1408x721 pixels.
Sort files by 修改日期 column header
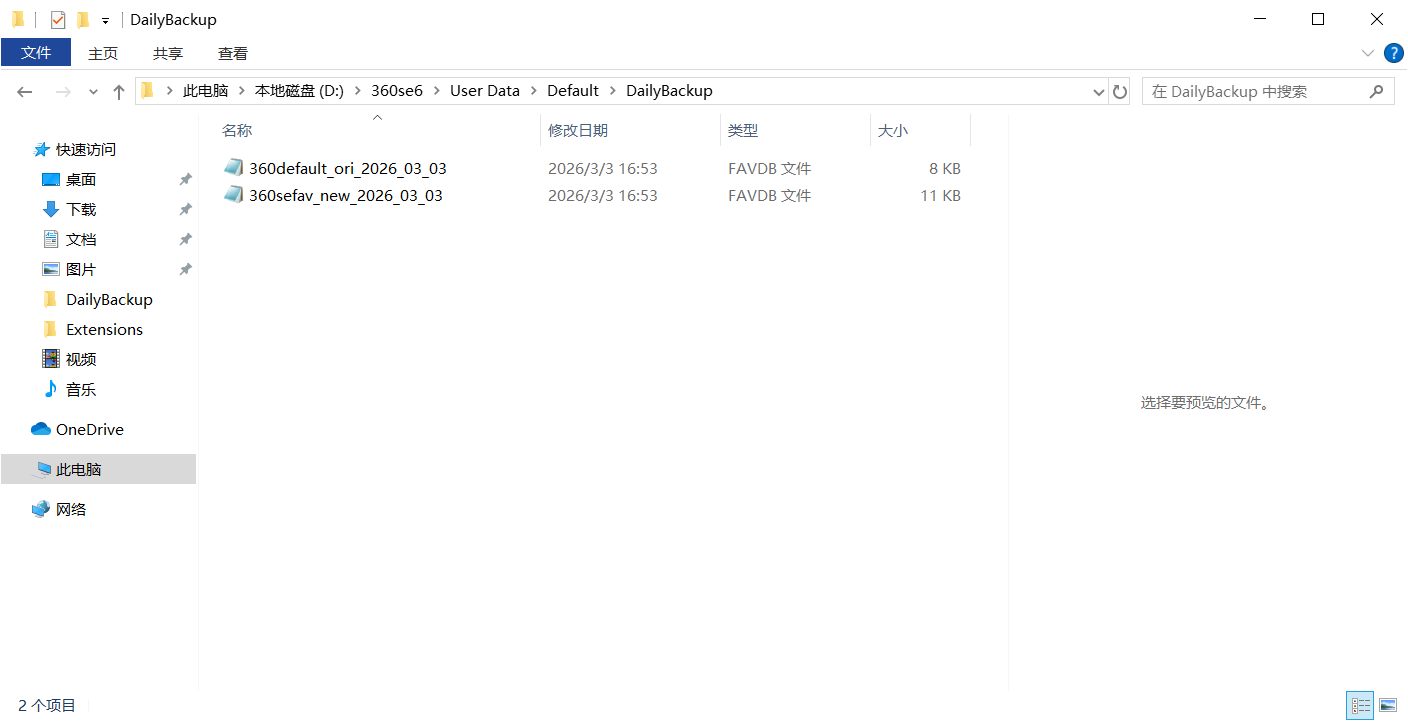click(578, 130)
